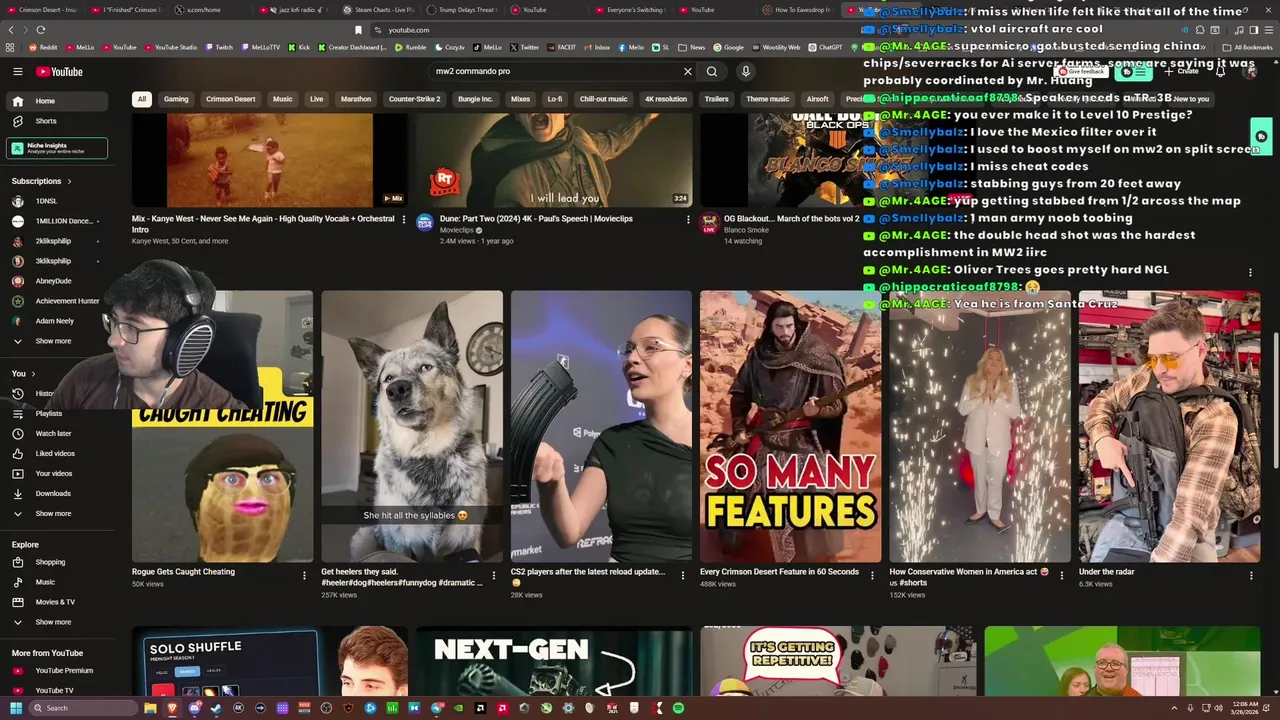This screenshot has height=720, width=1280.
Task: Open Achievement Hunter subscription channel
Action: click(56, 301)
